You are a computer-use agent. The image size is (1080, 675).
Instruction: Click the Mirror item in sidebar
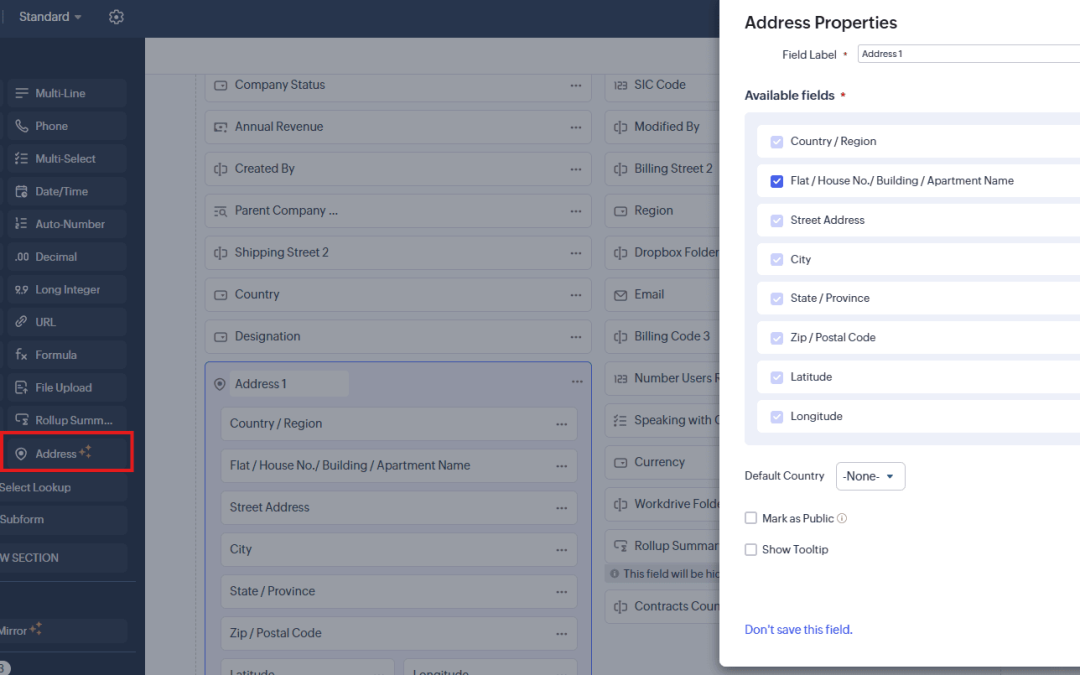tap(63, 630)
